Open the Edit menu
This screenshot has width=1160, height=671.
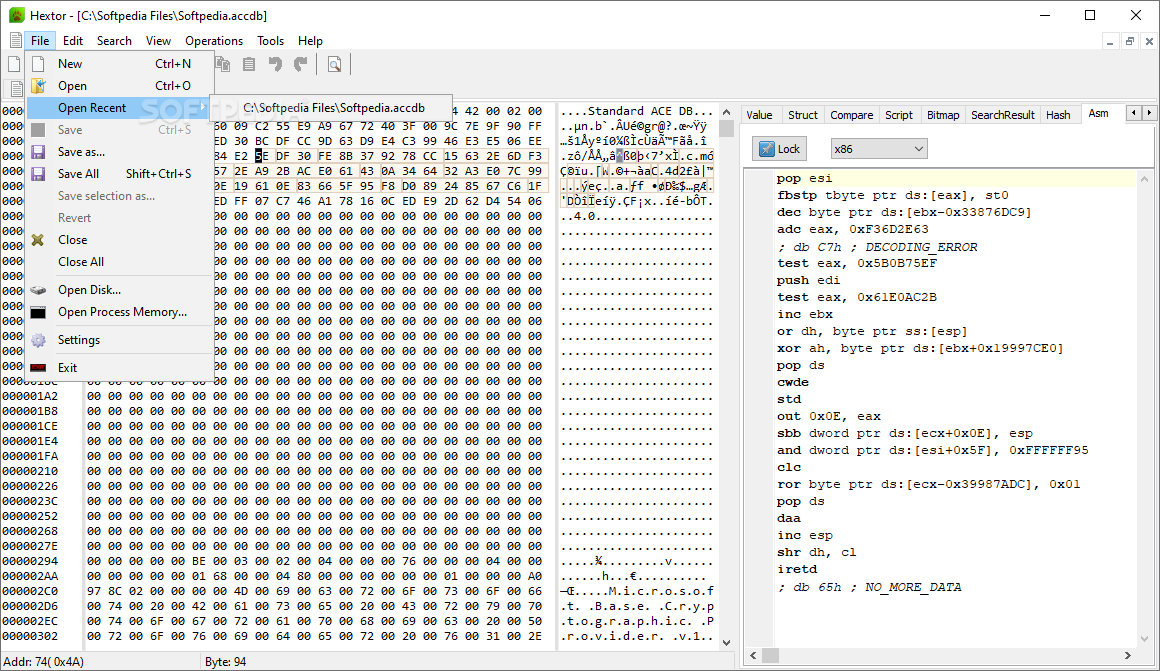click(x=72, y=41)
